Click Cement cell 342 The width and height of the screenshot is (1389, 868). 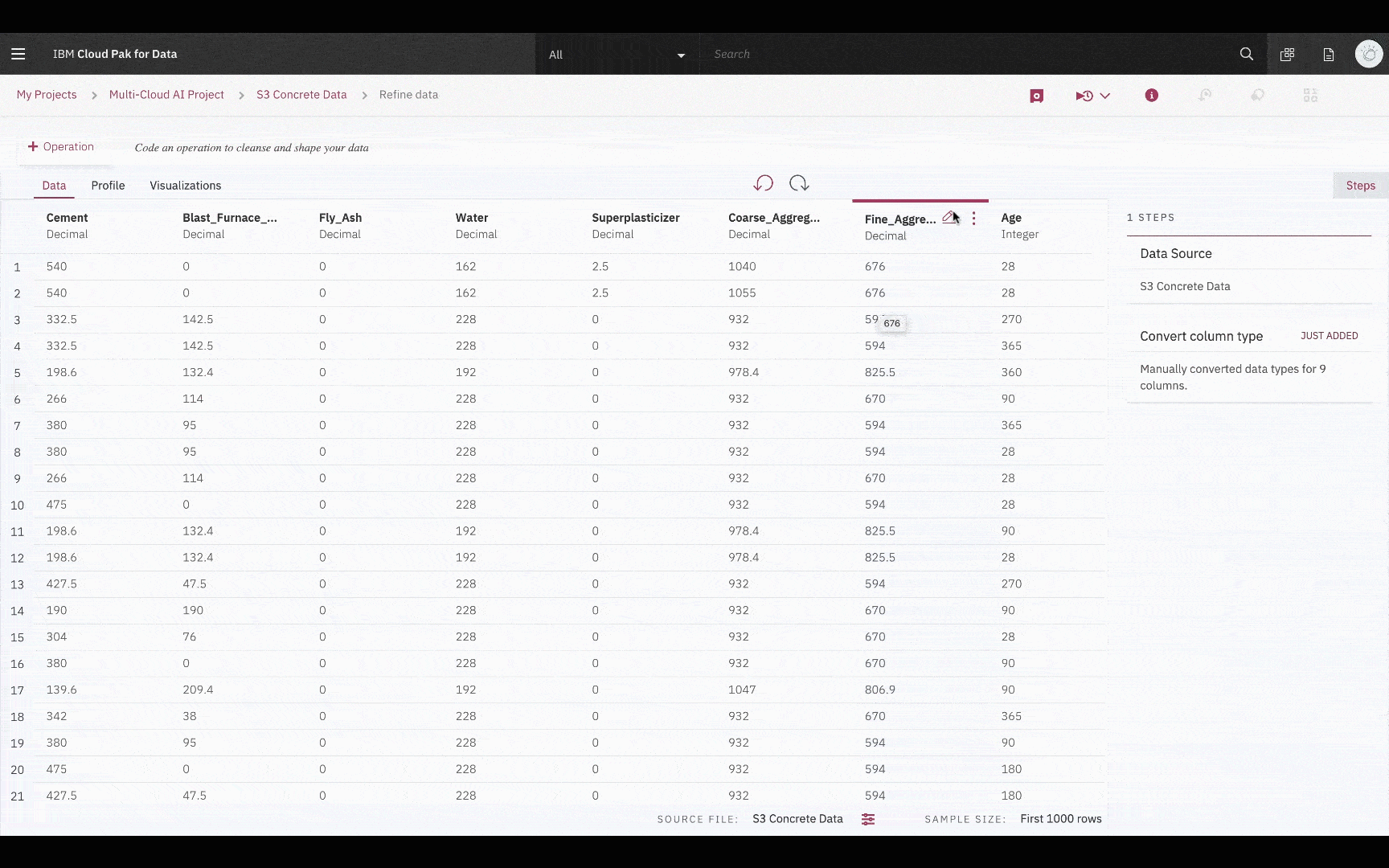(56, 717)
